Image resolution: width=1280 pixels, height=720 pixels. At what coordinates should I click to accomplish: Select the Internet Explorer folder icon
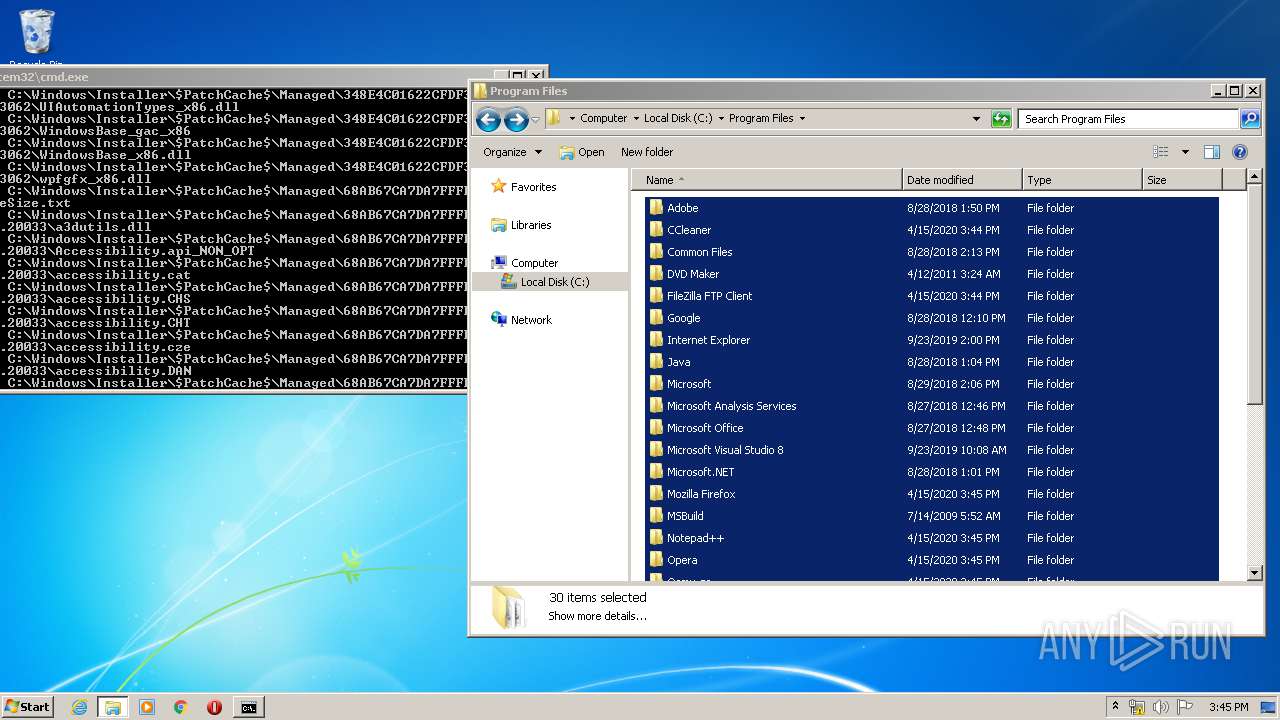656,340
